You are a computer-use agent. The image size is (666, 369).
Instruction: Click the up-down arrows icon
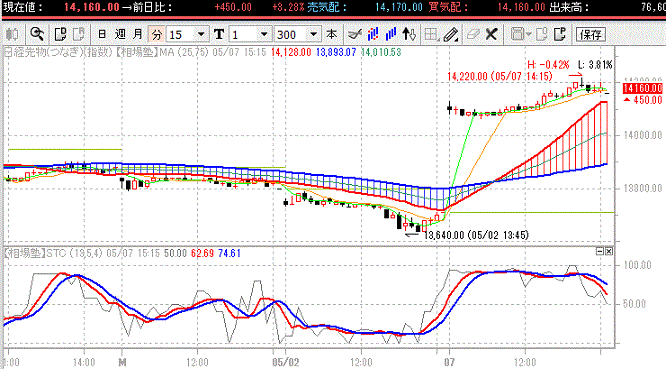click(409, 34)
